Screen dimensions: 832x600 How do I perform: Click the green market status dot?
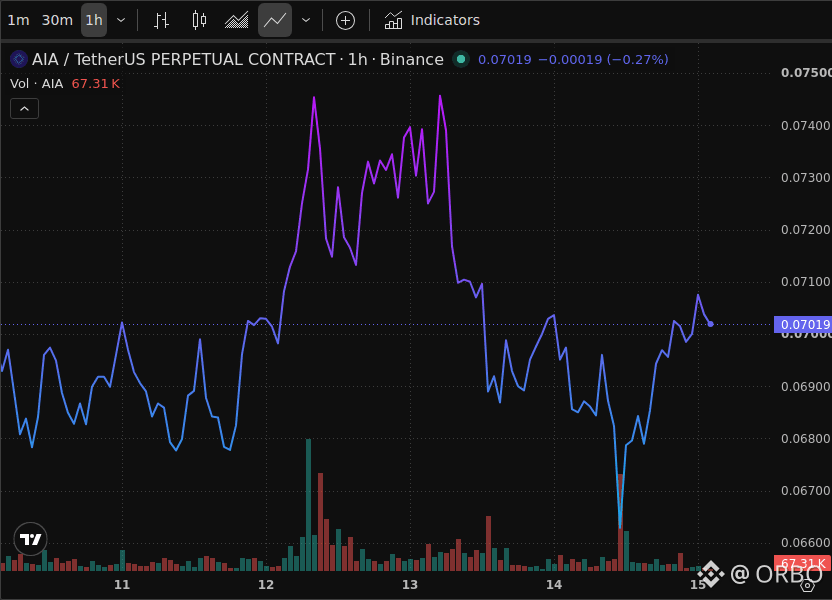pyautogui.click(x=461, y=59)
